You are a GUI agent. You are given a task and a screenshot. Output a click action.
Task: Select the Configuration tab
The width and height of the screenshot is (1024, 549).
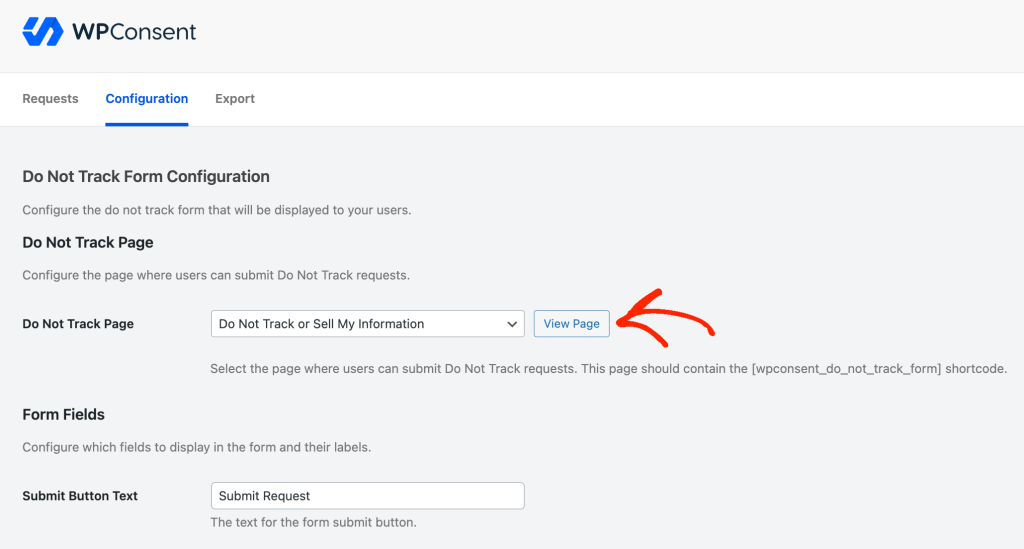pyautogui.click(x=147, y=99)
